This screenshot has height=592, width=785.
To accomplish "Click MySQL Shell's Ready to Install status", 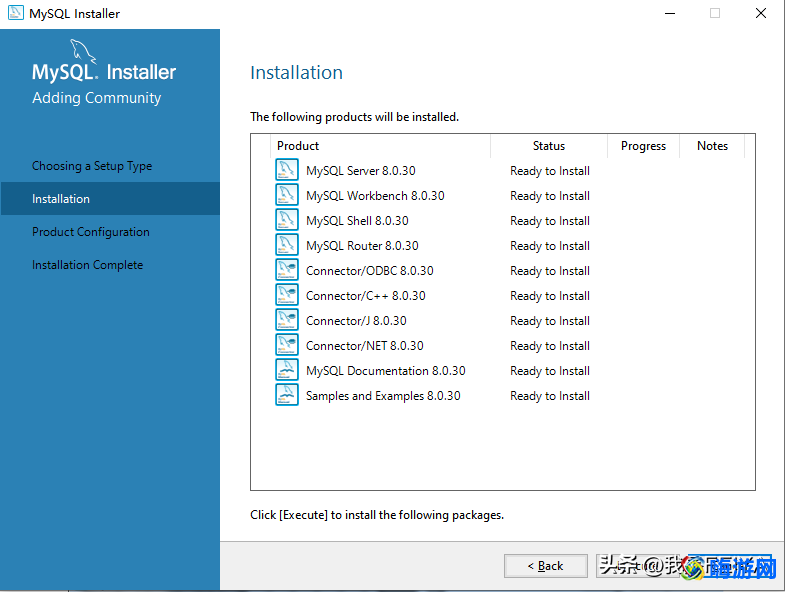I will tap(550, 221).
